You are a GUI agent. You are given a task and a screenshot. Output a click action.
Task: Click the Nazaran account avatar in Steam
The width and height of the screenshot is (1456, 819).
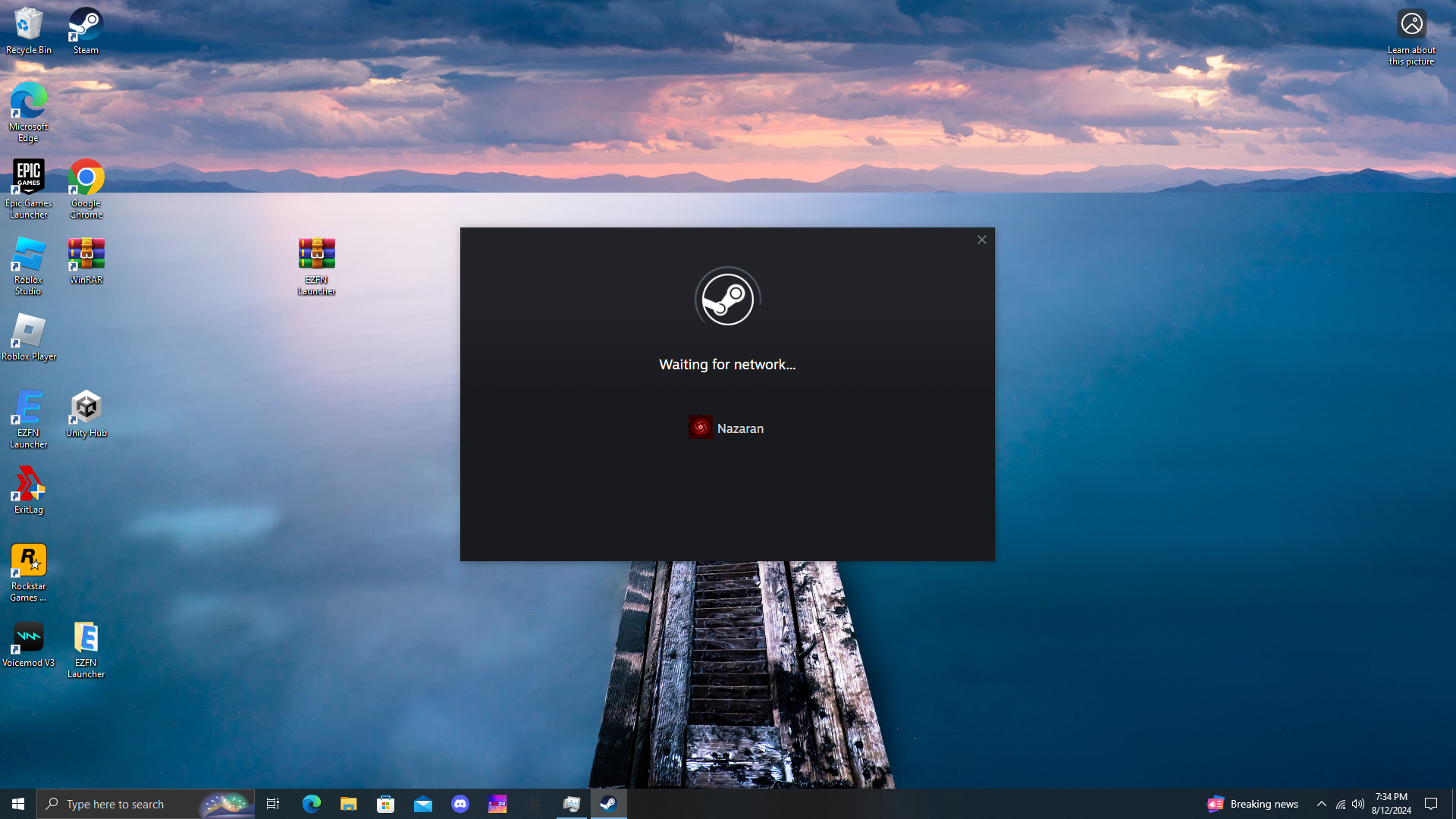700,428
